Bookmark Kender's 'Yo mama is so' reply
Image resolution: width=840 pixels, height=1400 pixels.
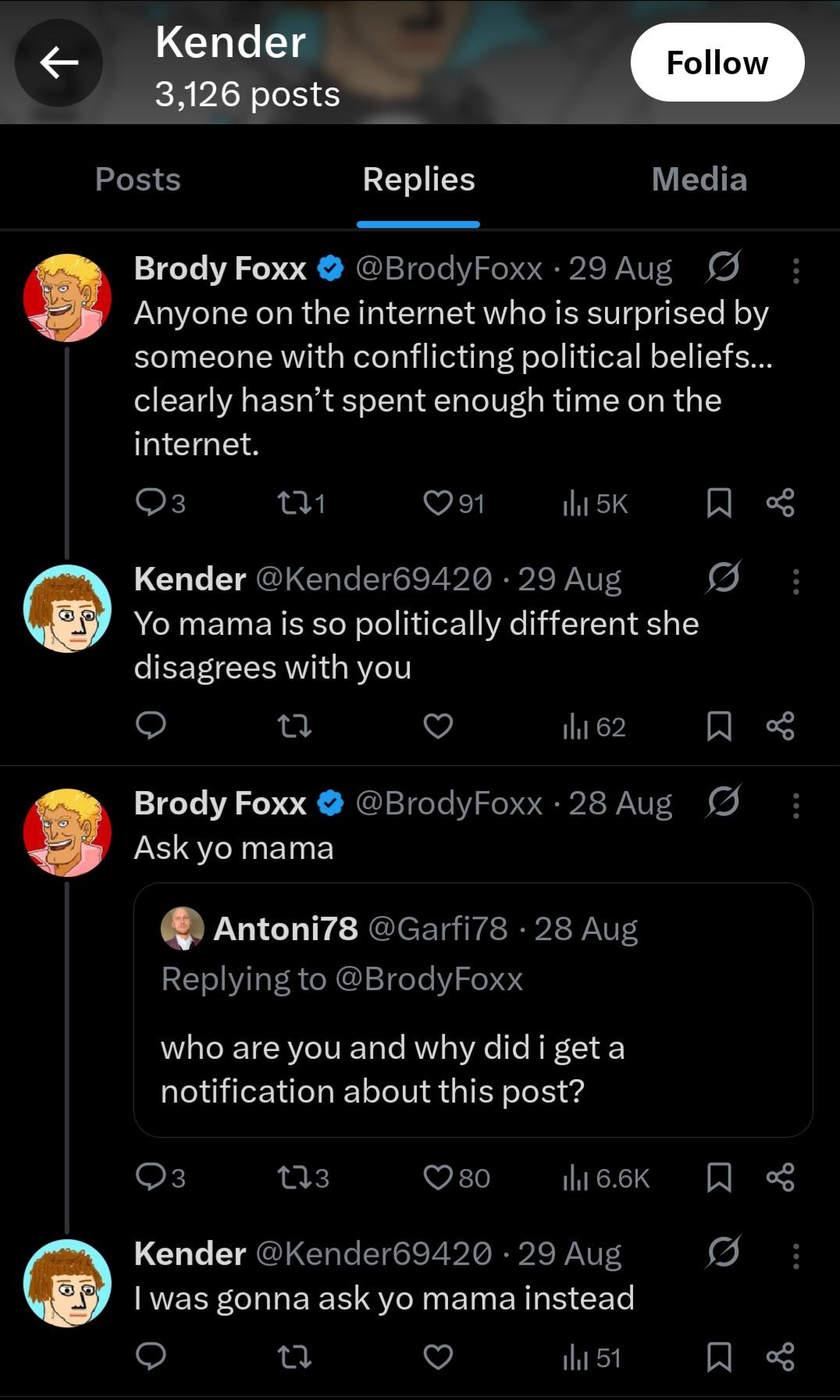coord(718,726)
